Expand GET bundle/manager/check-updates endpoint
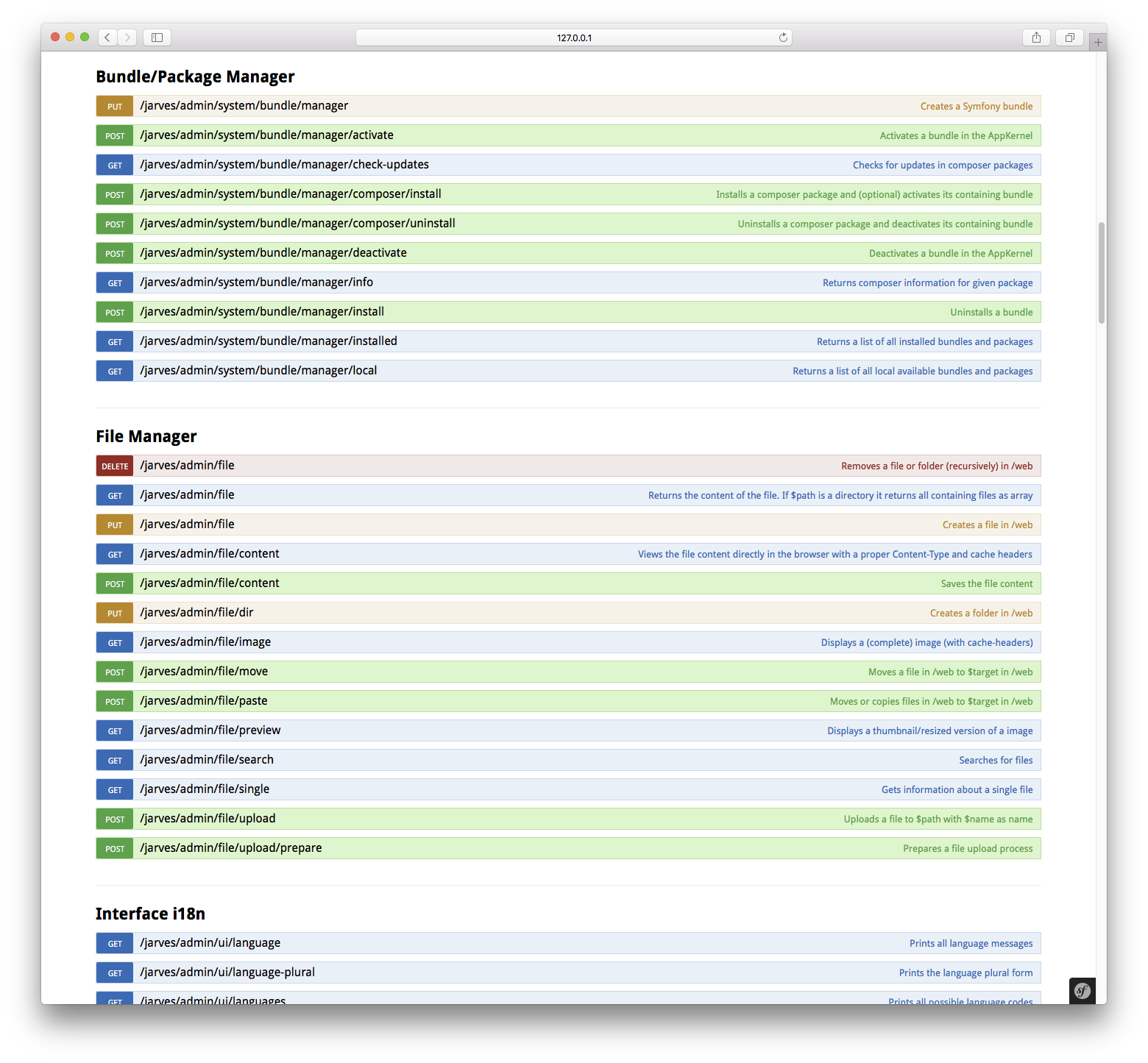 point(568,165)
